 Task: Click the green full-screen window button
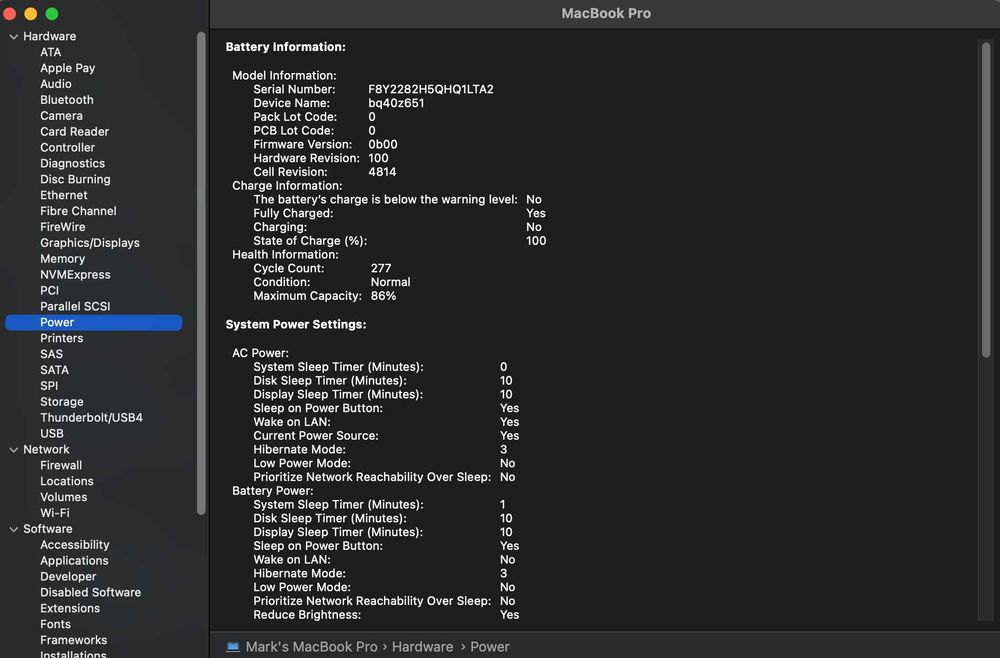coord(52,13)
